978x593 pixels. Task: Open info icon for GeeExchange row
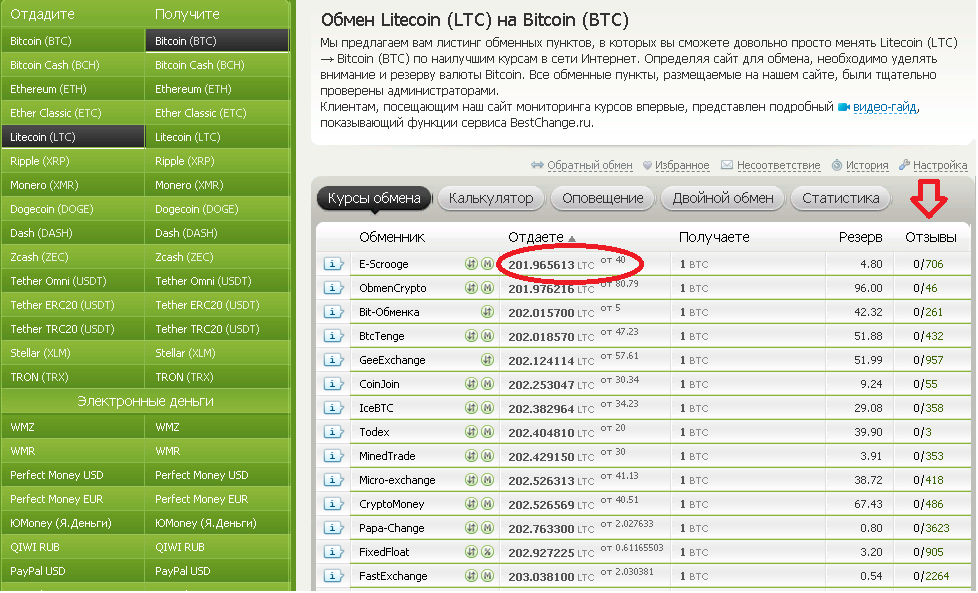coord(334,360)
